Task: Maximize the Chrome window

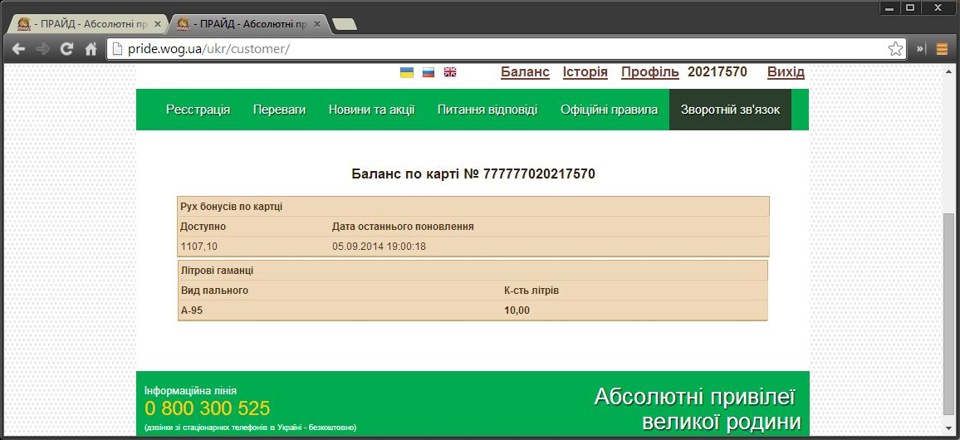Action: (910, 7)
